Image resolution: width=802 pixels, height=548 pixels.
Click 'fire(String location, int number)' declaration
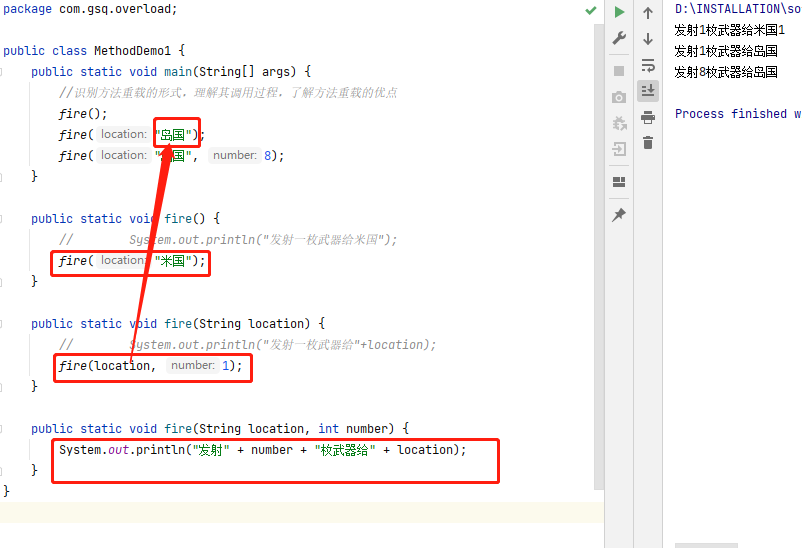tap(220, 428)
